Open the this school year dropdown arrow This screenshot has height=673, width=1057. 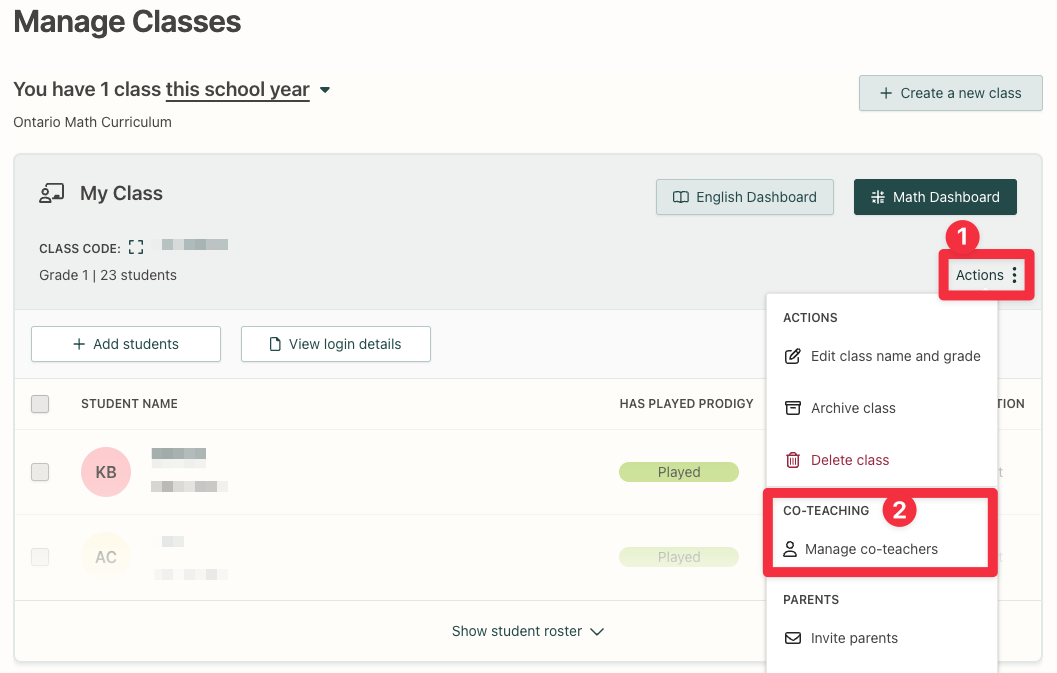[325, 90]
